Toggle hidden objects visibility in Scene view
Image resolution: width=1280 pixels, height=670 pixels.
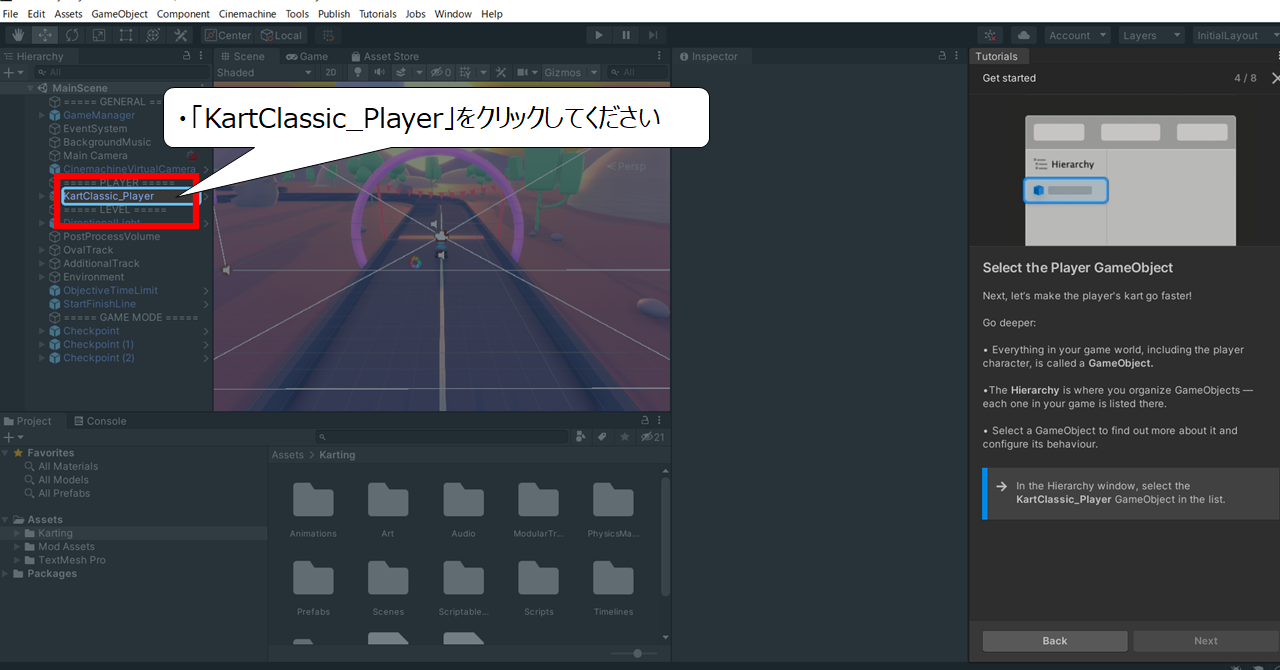click(441, 72)
